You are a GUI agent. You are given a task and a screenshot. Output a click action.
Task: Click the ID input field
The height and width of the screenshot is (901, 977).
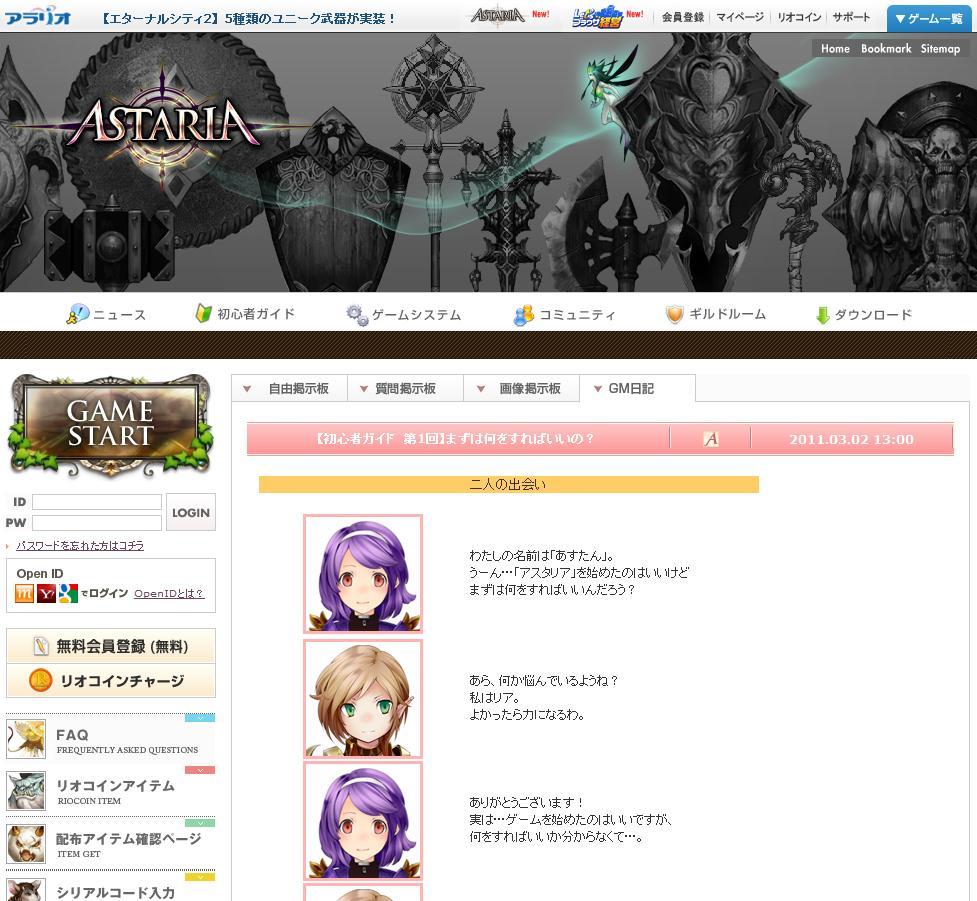click(97, 502)
